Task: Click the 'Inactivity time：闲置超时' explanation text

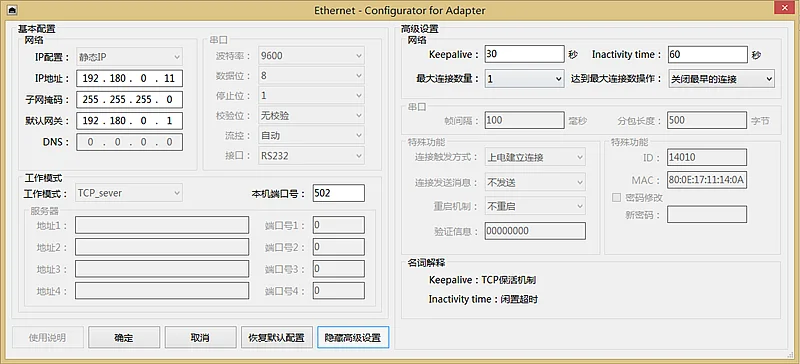Action: click(483, 299)
